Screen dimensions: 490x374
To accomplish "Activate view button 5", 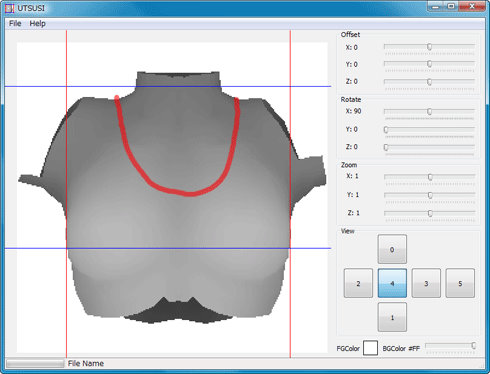I will tap(460, 283).
